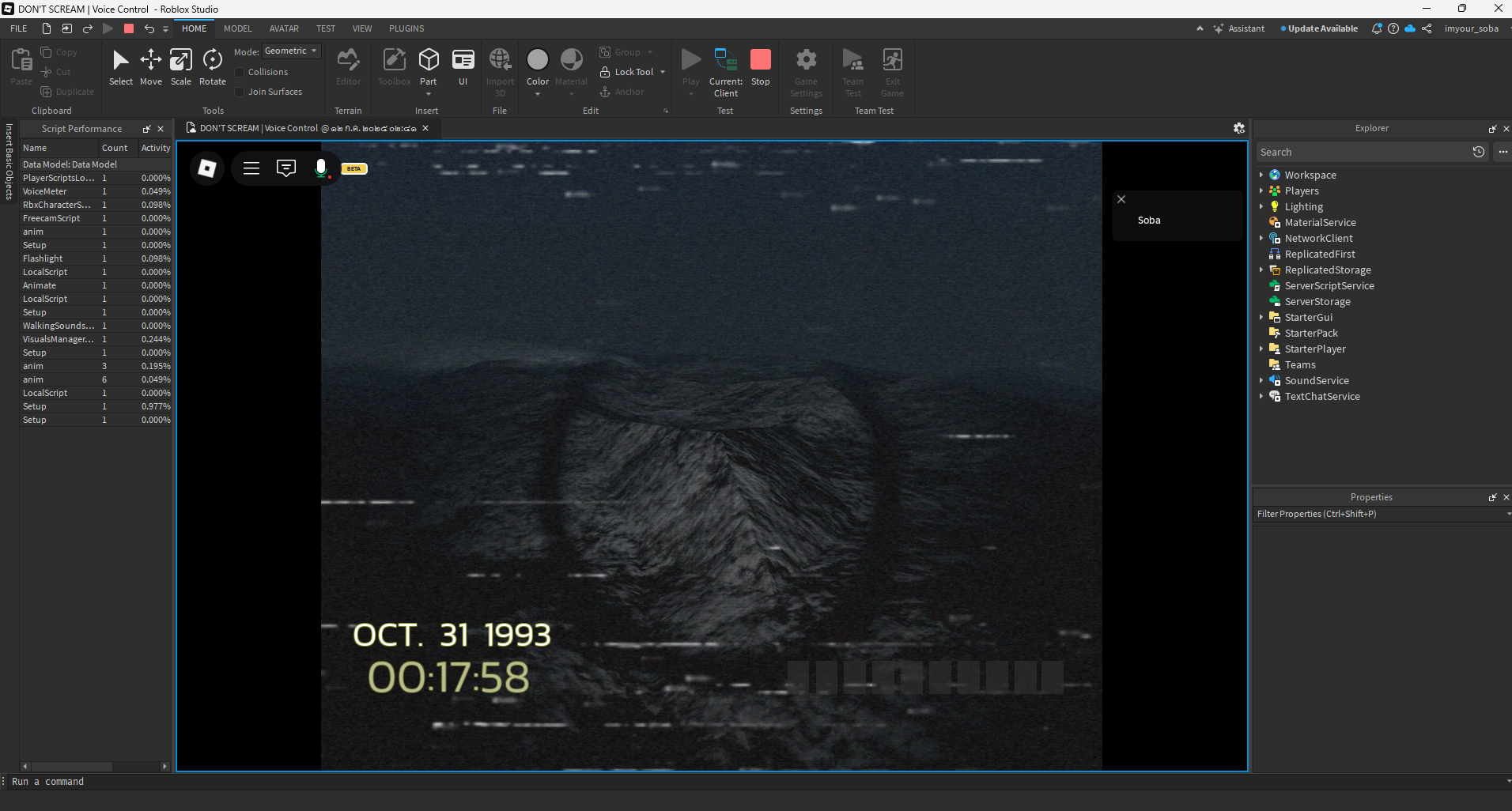Expand the StarterGui node
This screenshot has width=1512, height=811.
click(1261, 317)
